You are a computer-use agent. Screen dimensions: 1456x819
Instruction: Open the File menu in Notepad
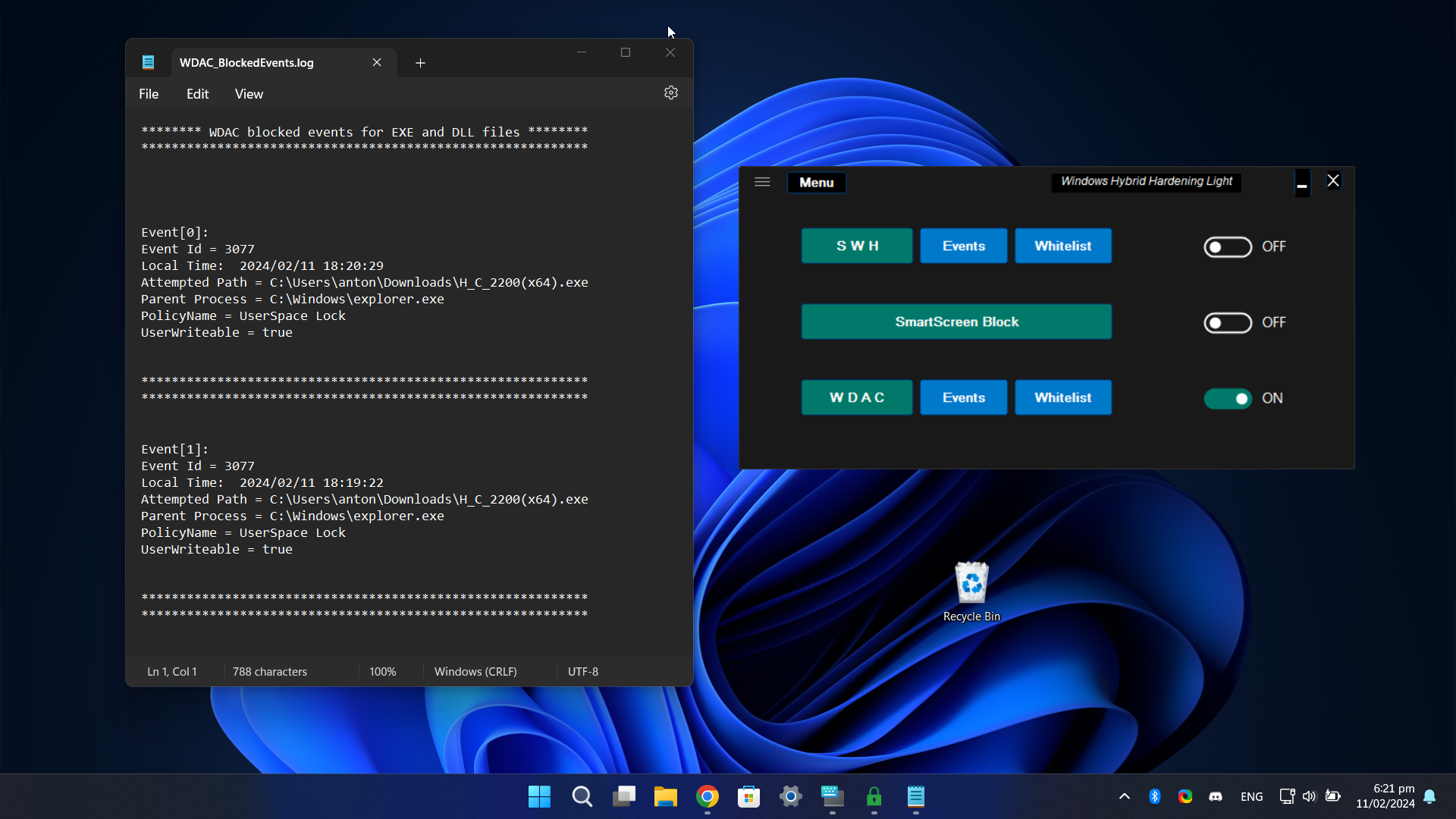149,94
